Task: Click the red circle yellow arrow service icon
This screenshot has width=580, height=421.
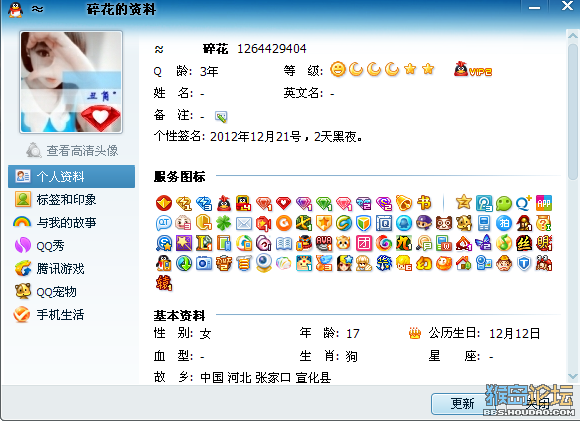Action: (x=163, y=203)
